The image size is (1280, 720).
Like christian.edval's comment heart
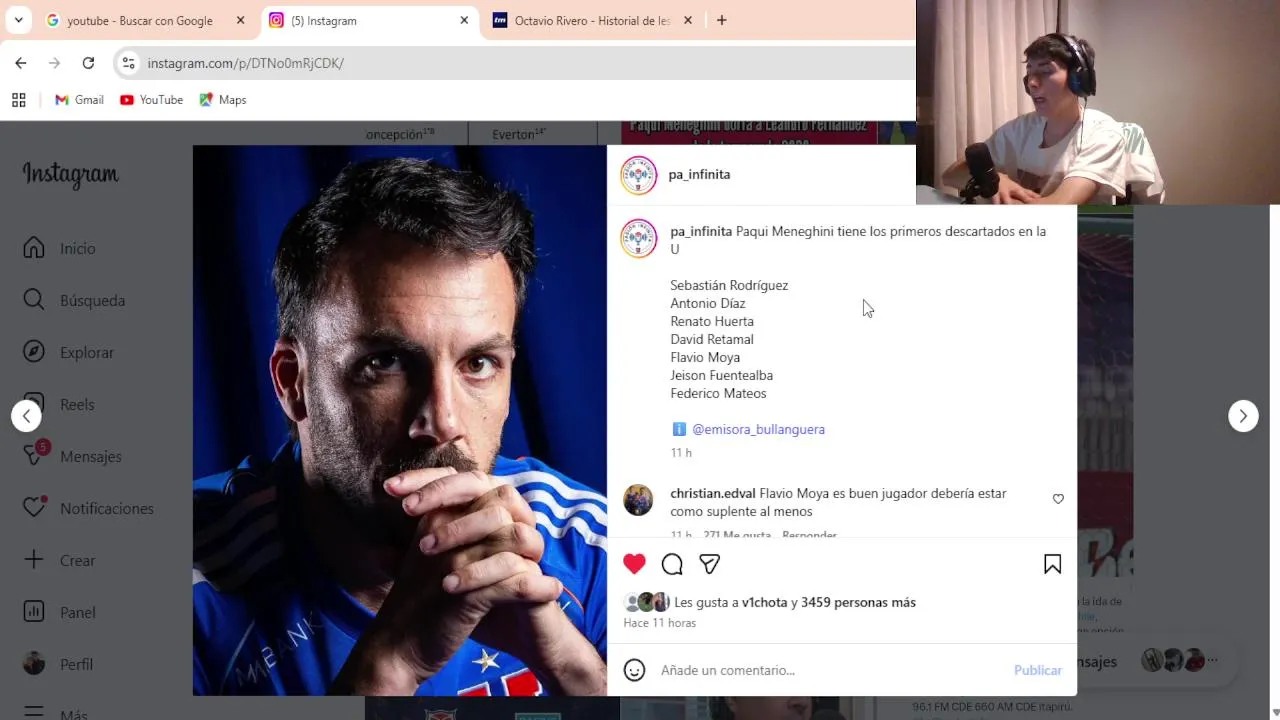1058,499
